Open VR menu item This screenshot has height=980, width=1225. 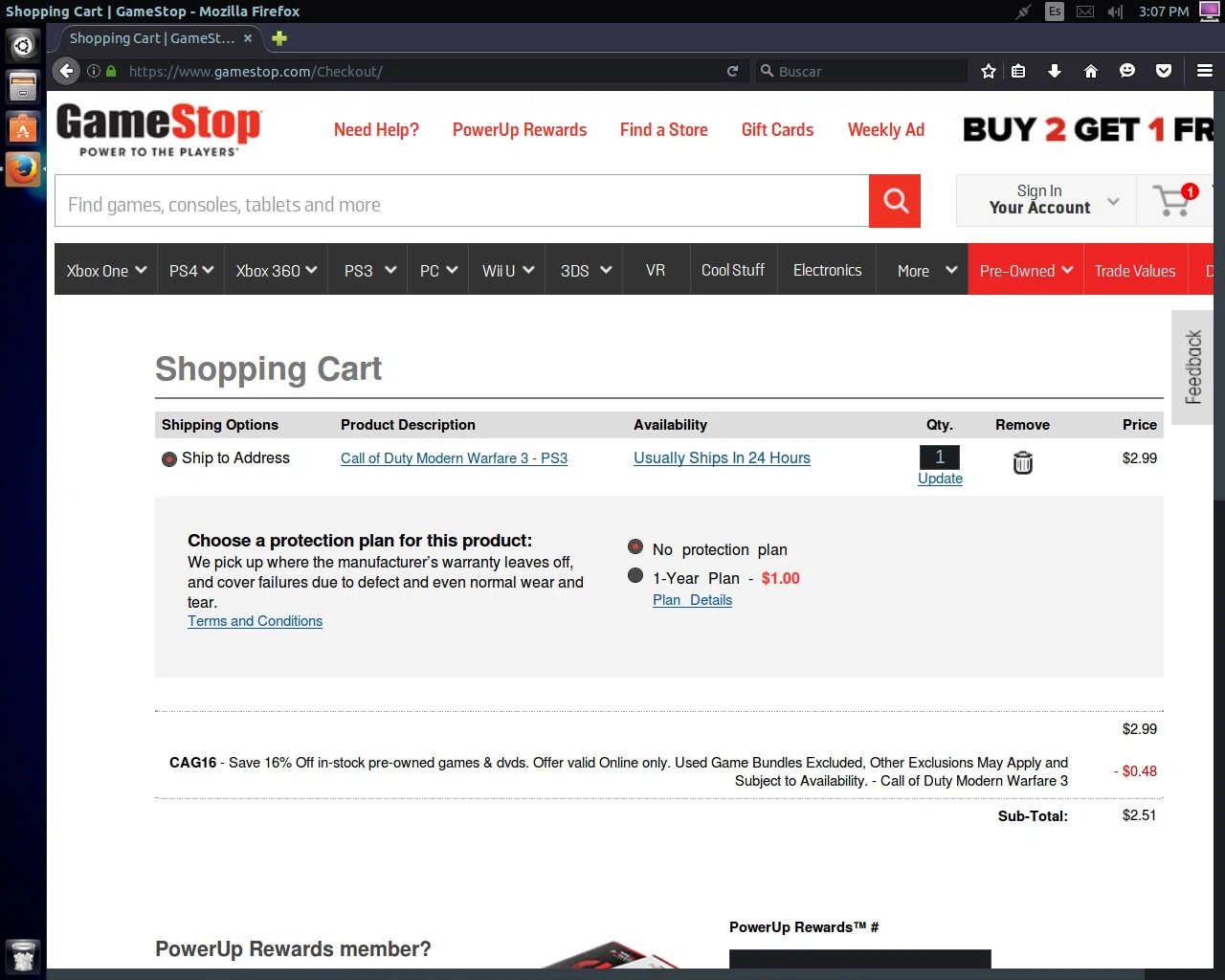656,271
